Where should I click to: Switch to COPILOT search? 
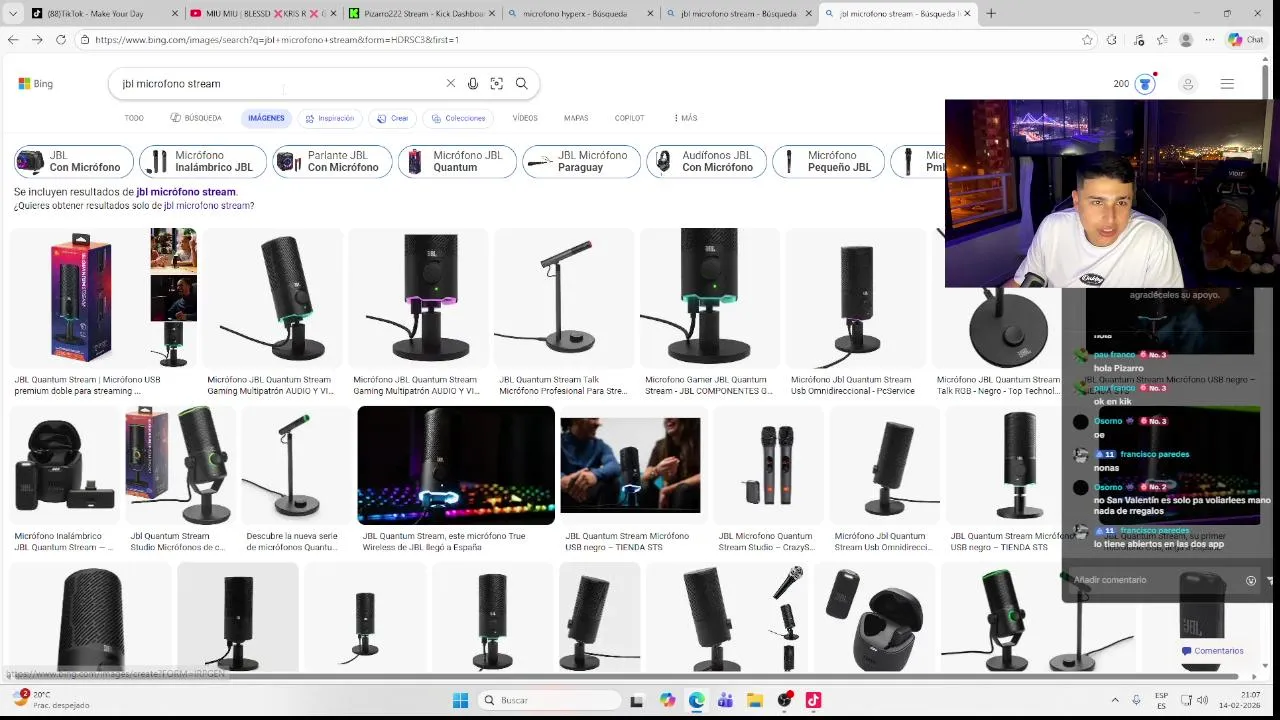[x=629, y=118]
